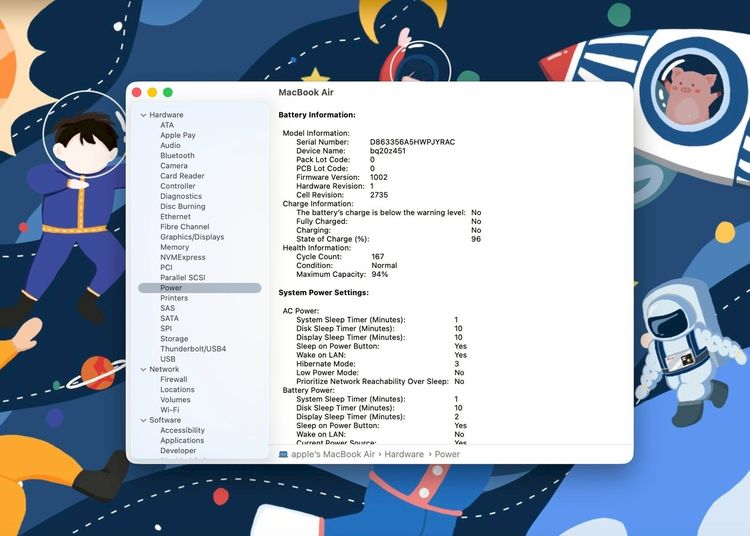Viewport: 750px width, 536px height.
Task: Click the Software sidebar heading label
Action: pos(165,420)
